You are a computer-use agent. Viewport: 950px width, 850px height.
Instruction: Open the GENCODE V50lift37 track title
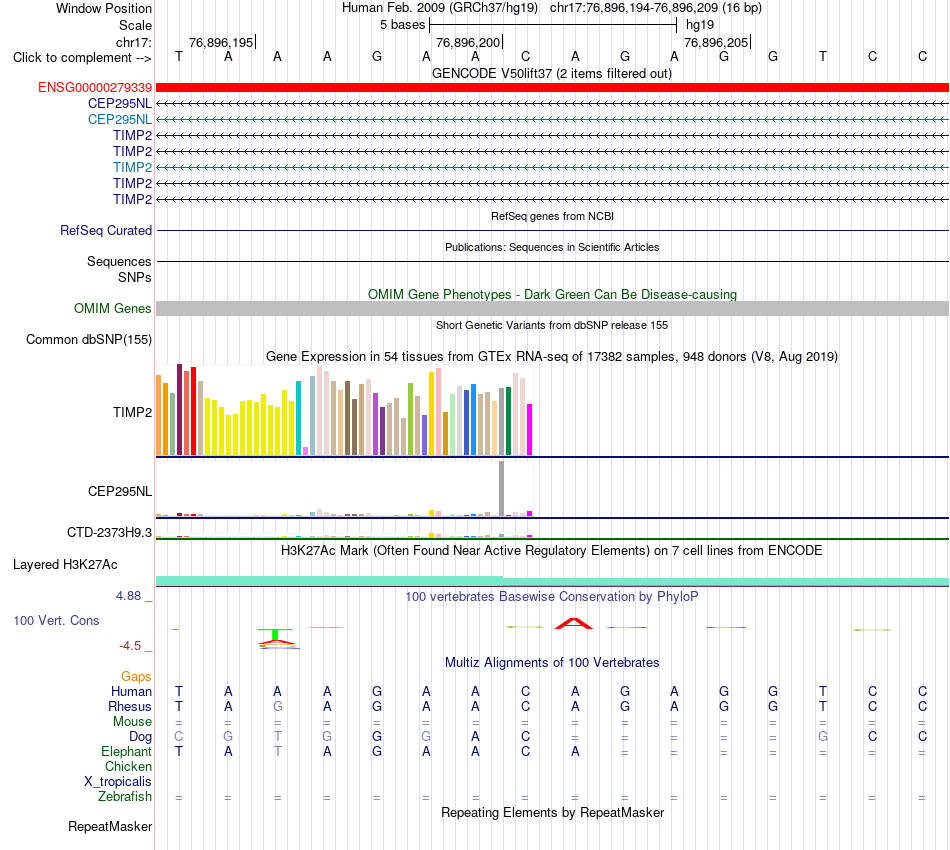click(x=552, y=73)
